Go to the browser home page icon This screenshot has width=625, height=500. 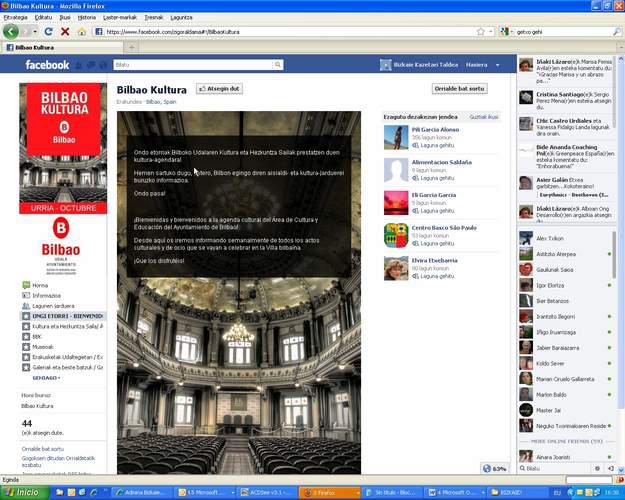click(82, 32)
